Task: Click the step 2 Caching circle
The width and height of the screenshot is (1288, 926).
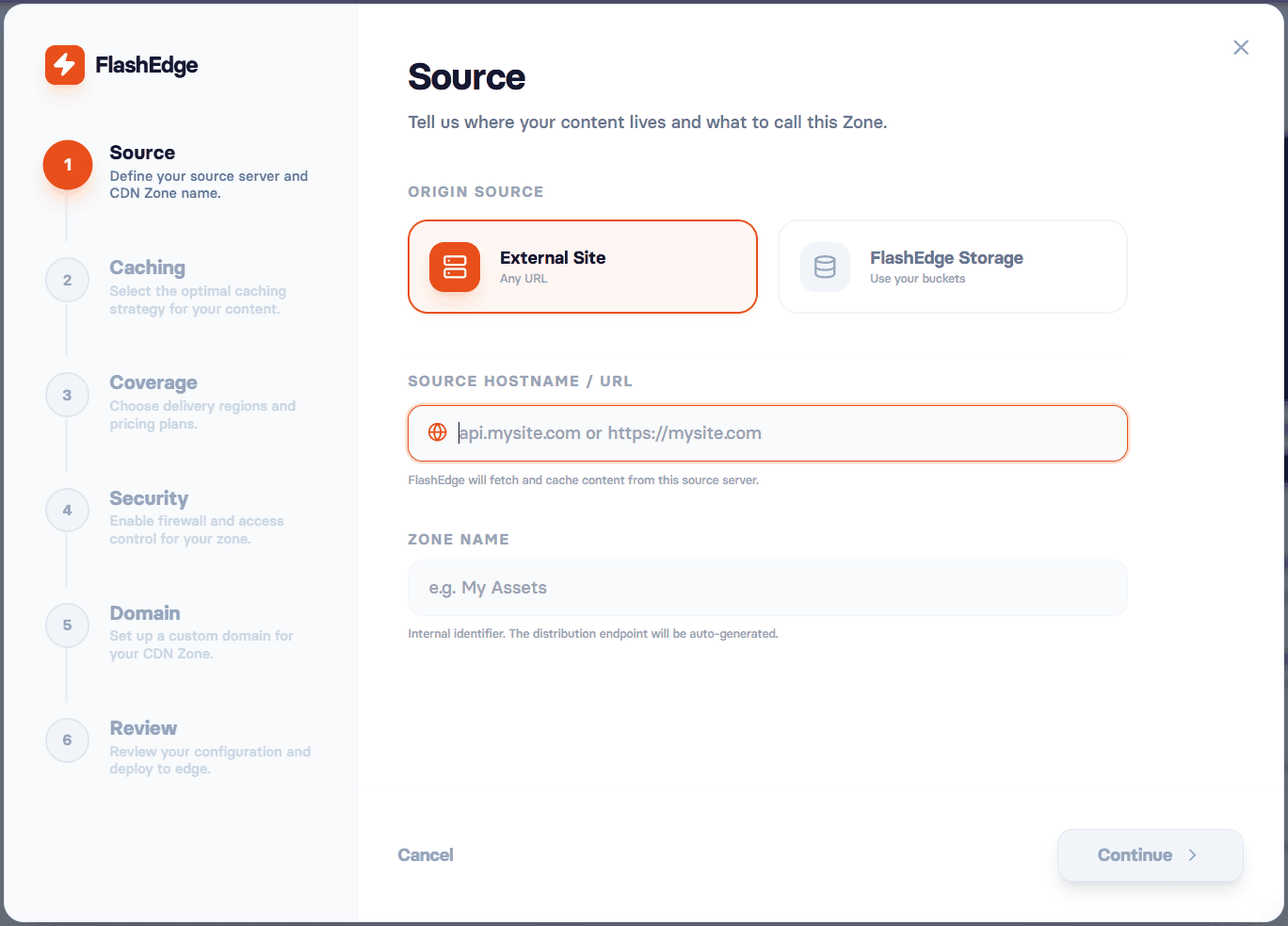Action: coord(68,280)
